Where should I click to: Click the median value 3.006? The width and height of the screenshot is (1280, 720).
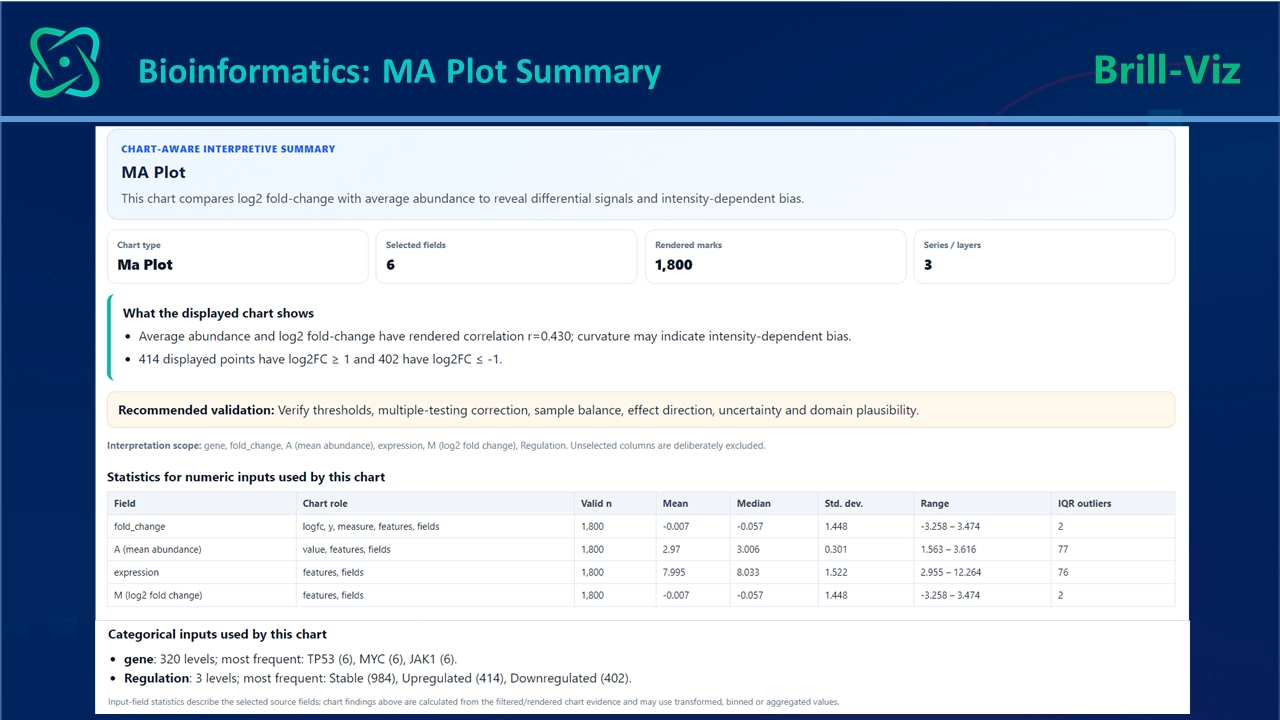pos(750,549)
